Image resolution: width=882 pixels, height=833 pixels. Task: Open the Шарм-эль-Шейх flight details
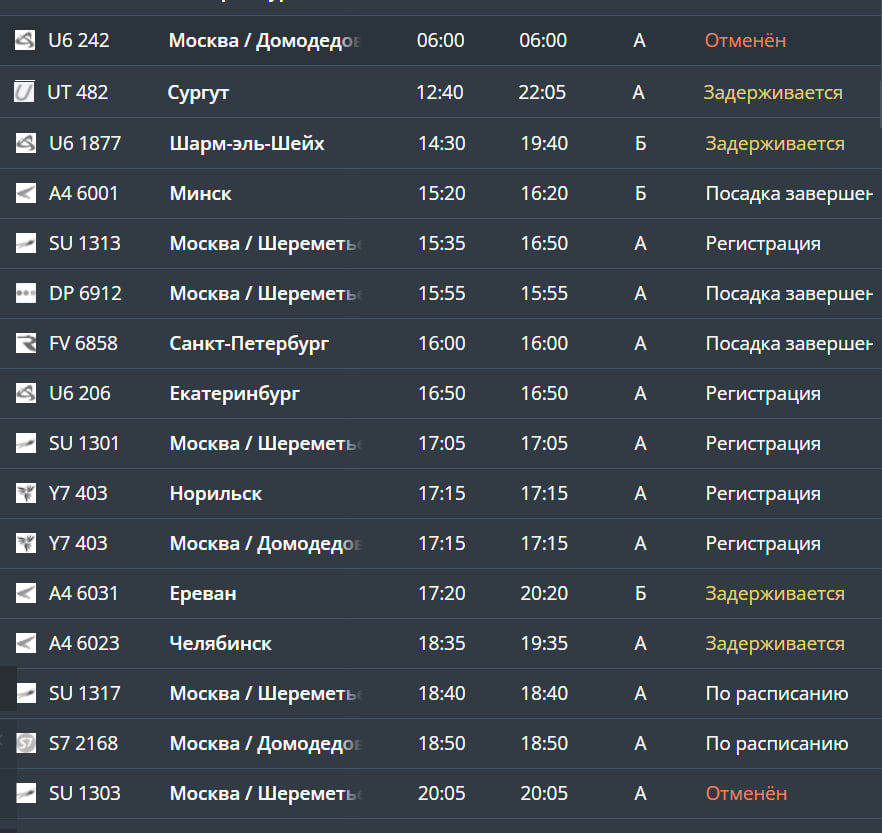(247, 144)
